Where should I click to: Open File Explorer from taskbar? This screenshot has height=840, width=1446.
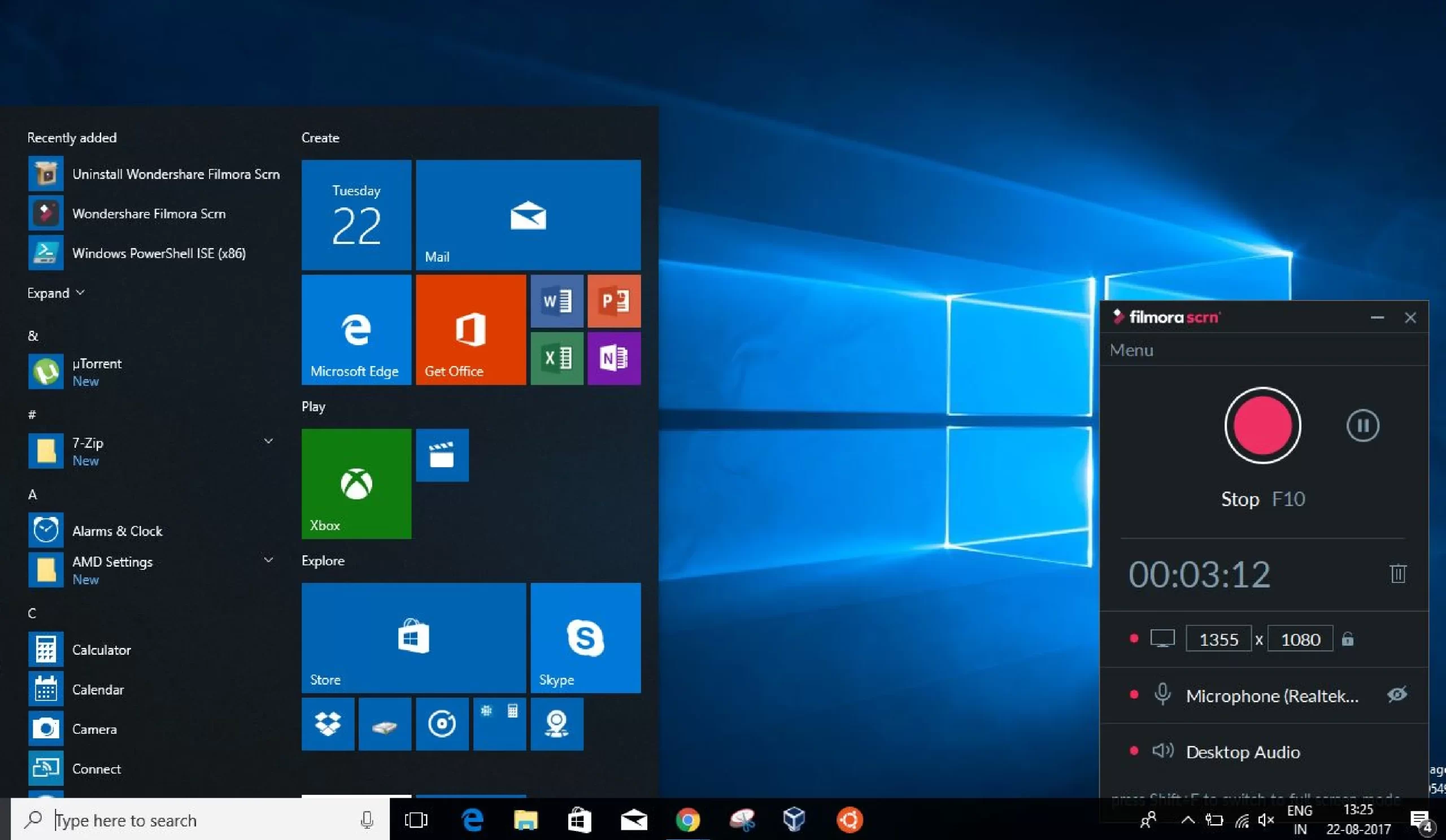[526, 820]
